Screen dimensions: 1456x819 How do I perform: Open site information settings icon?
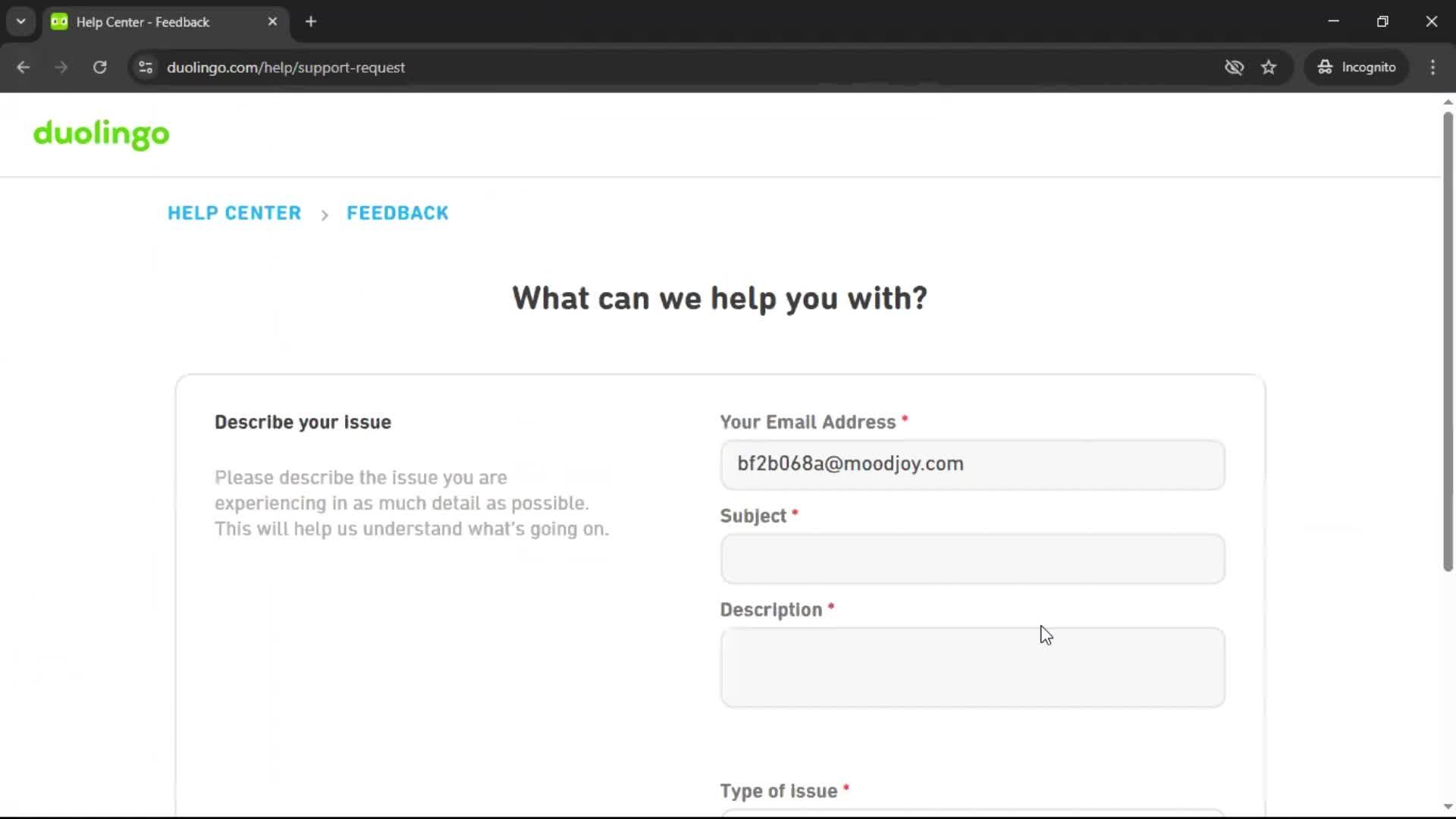(145, 67)
